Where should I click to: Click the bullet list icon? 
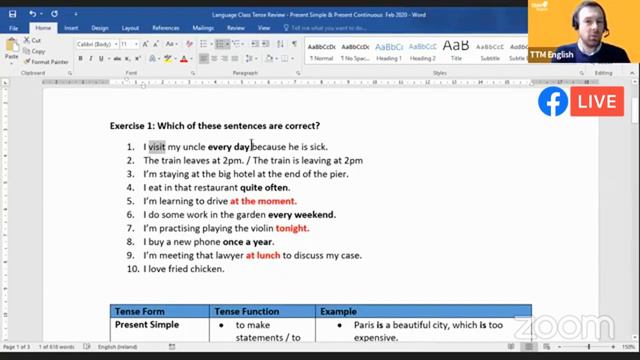[203, 44]
